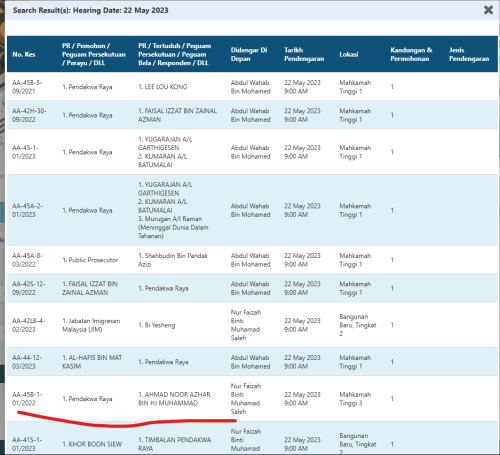Screen dimensions: 500x455
Task: Click respondent name LEE LOU KONG
Action: point(163,87)
